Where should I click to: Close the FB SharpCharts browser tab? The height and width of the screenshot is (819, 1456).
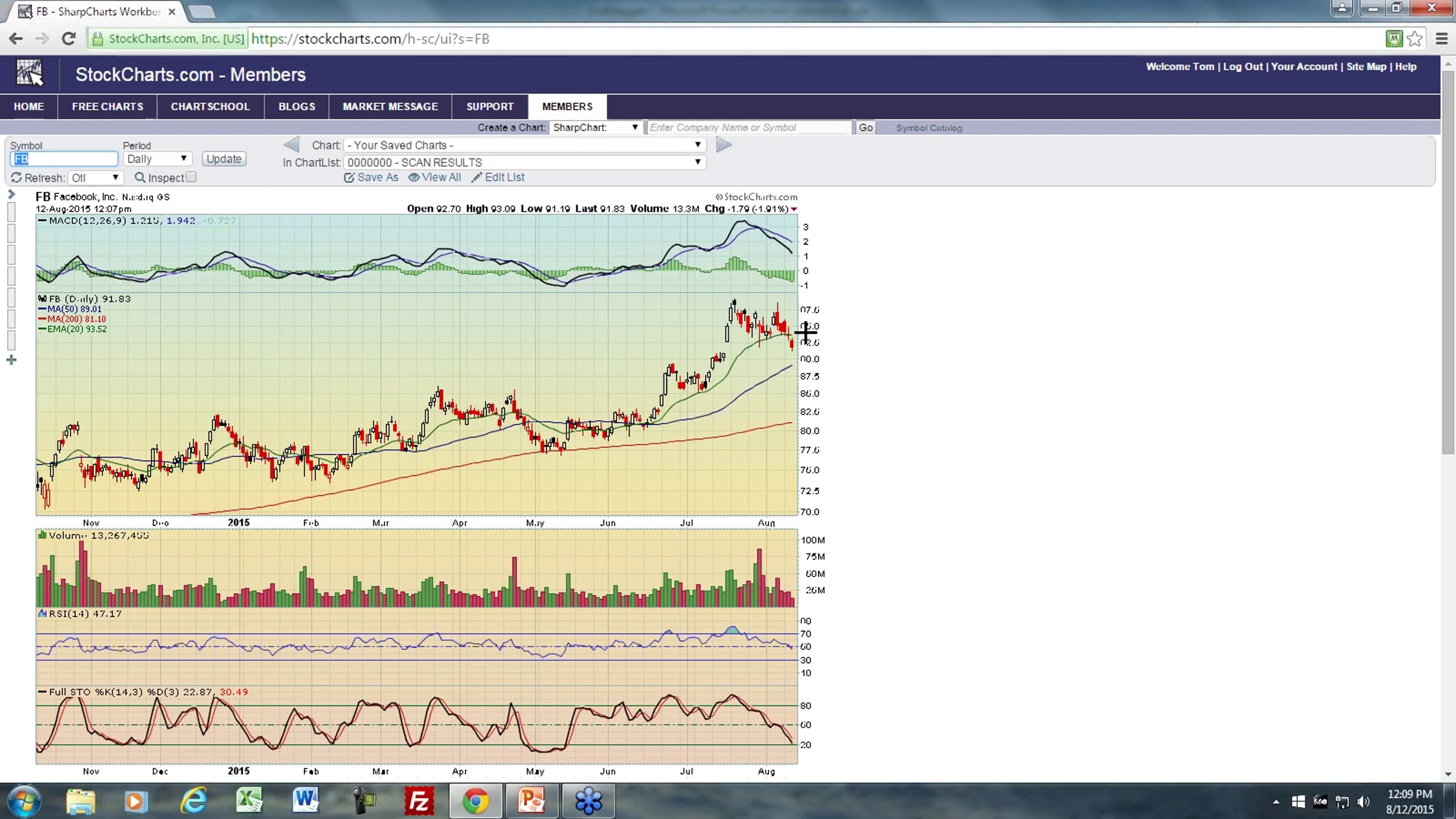172,12
